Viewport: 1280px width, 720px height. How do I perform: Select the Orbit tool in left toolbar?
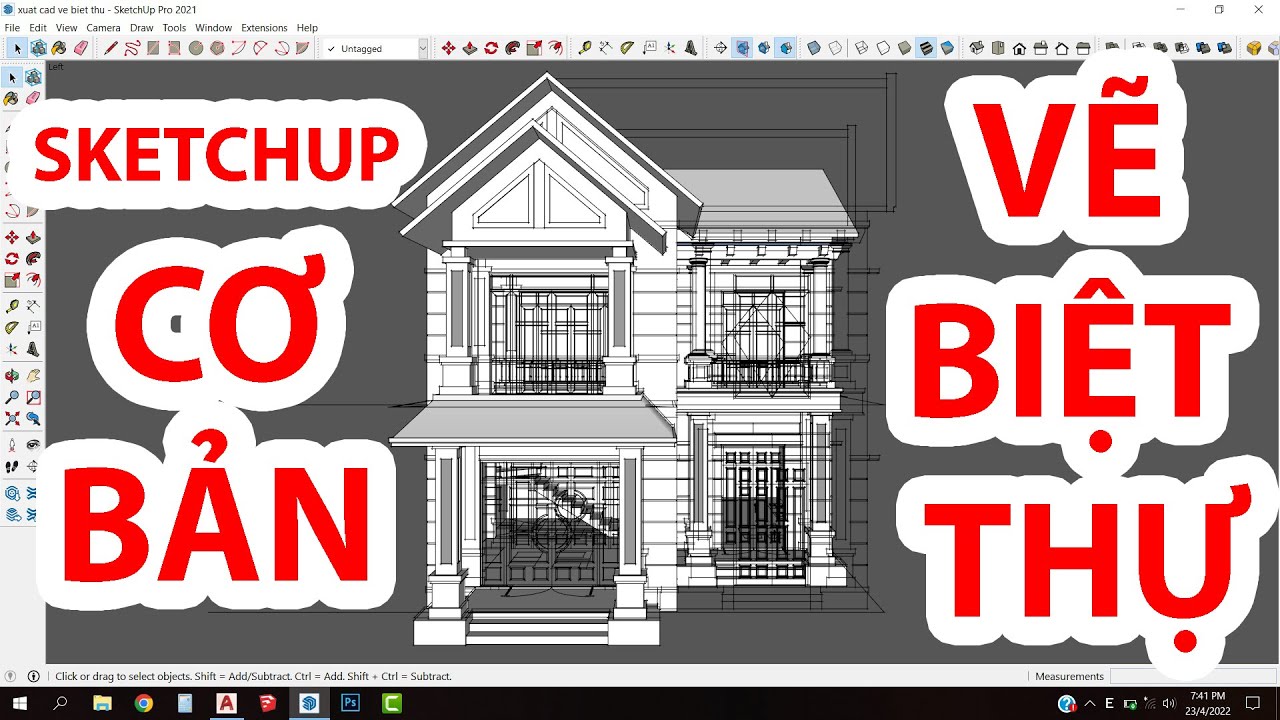(12, 376)
